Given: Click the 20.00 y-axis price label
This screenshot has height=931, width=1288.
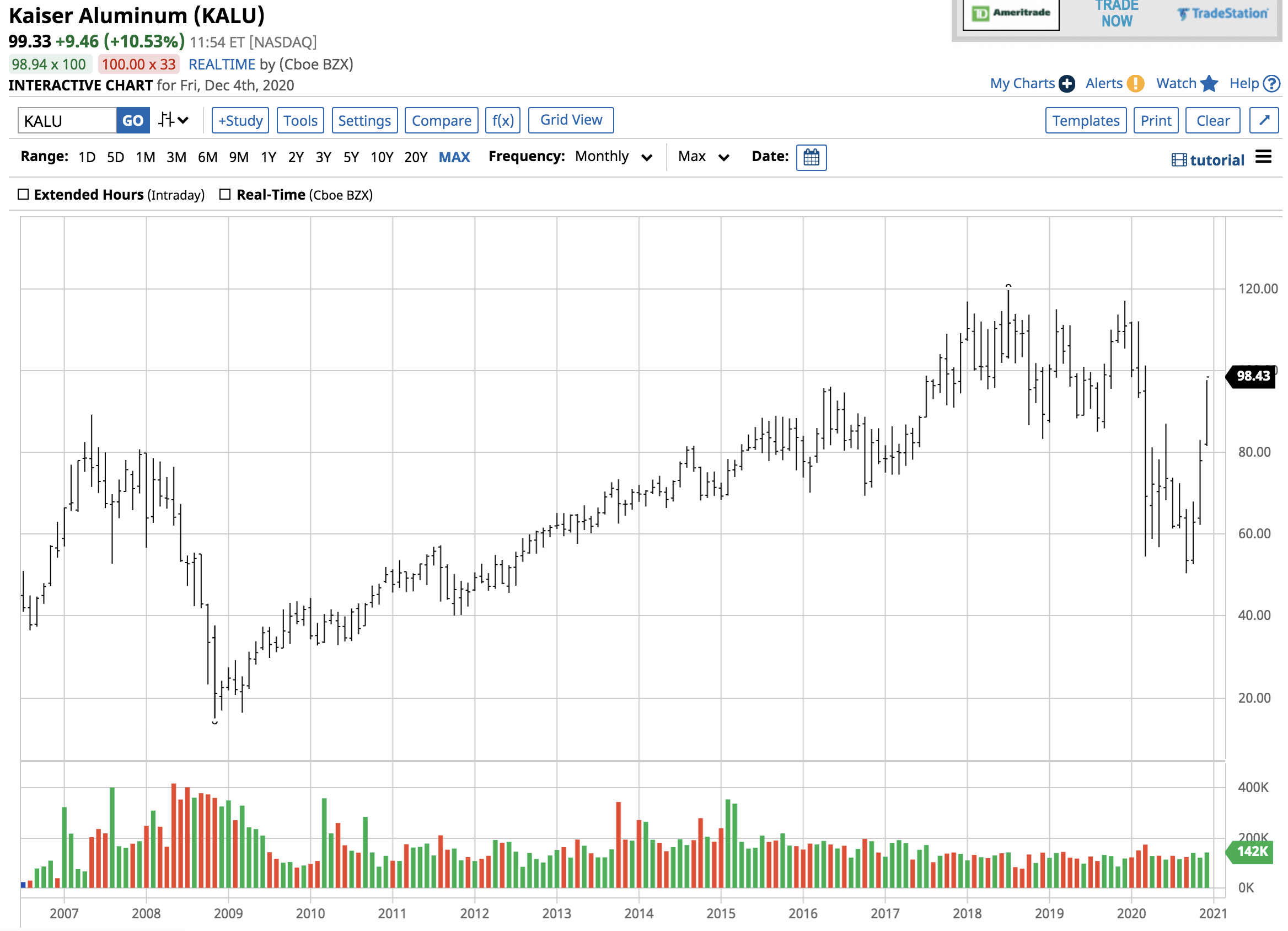Looking at the screenshot, I should pyautogui.click(x=1254, y=698).
